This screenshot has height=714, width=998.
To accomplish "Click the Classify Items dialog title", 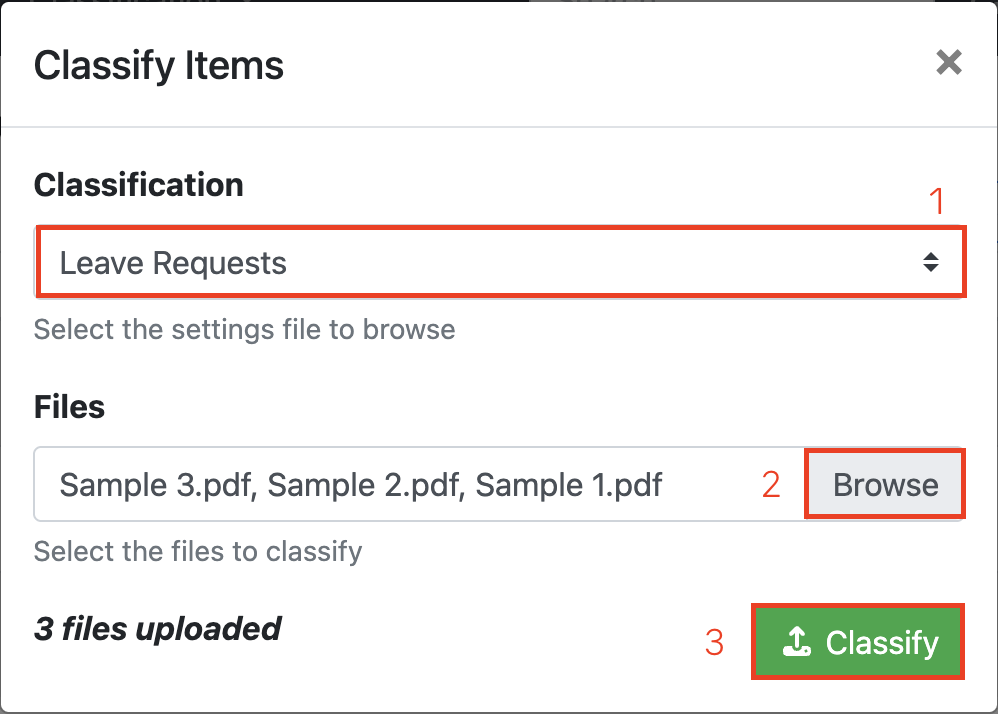I will pos(158,66).
